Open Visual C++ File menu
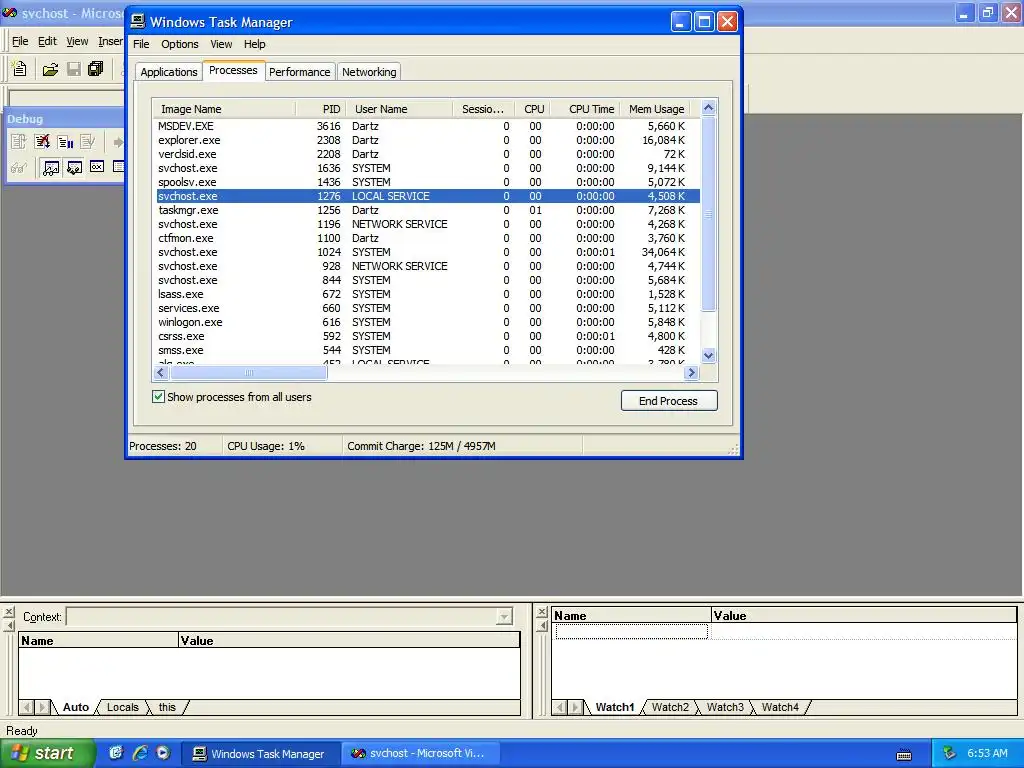 click(20, 41)
